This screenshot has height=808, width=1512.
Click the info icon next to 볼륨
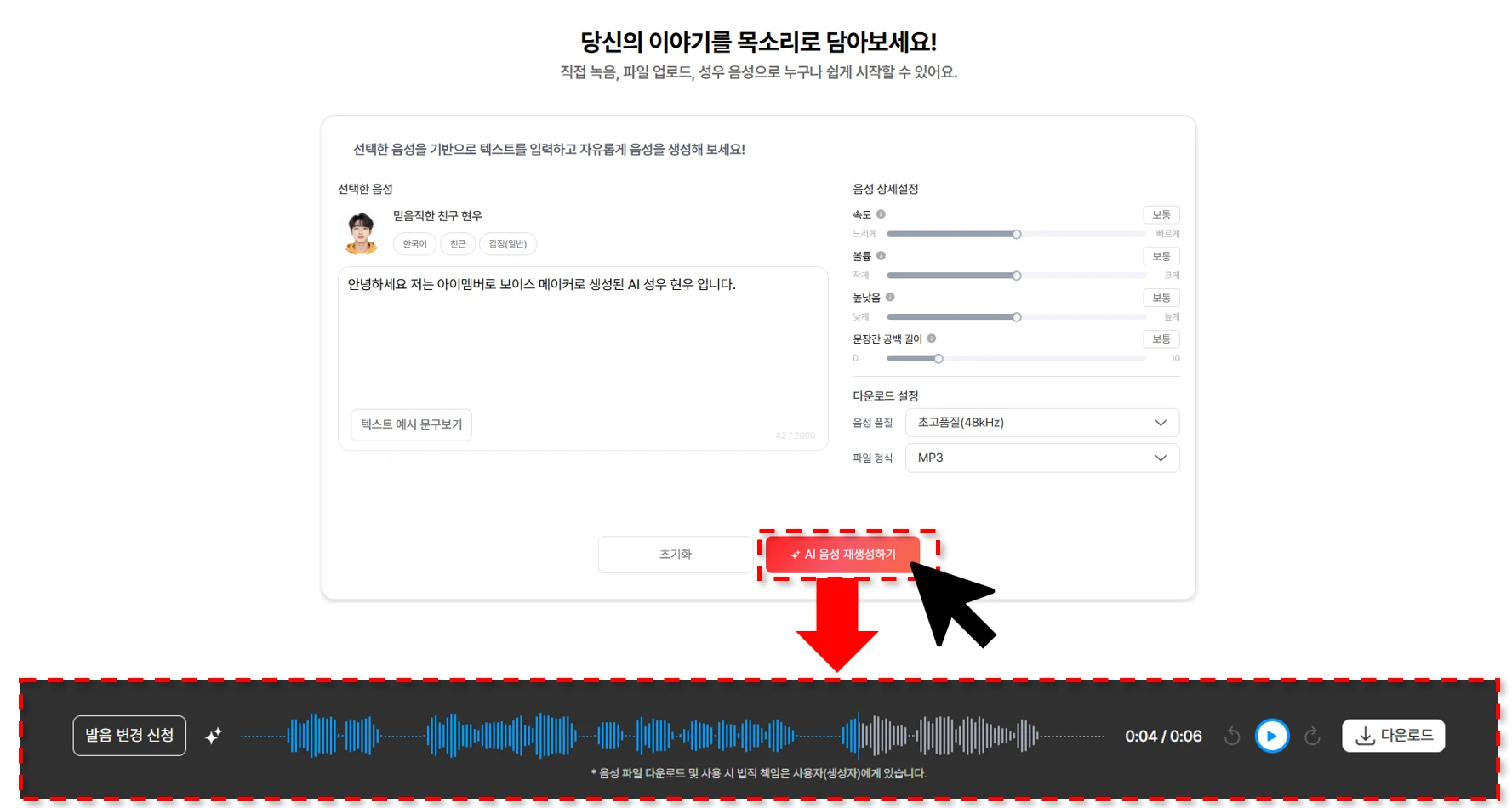pyautogui.click(x=881, y=255)
